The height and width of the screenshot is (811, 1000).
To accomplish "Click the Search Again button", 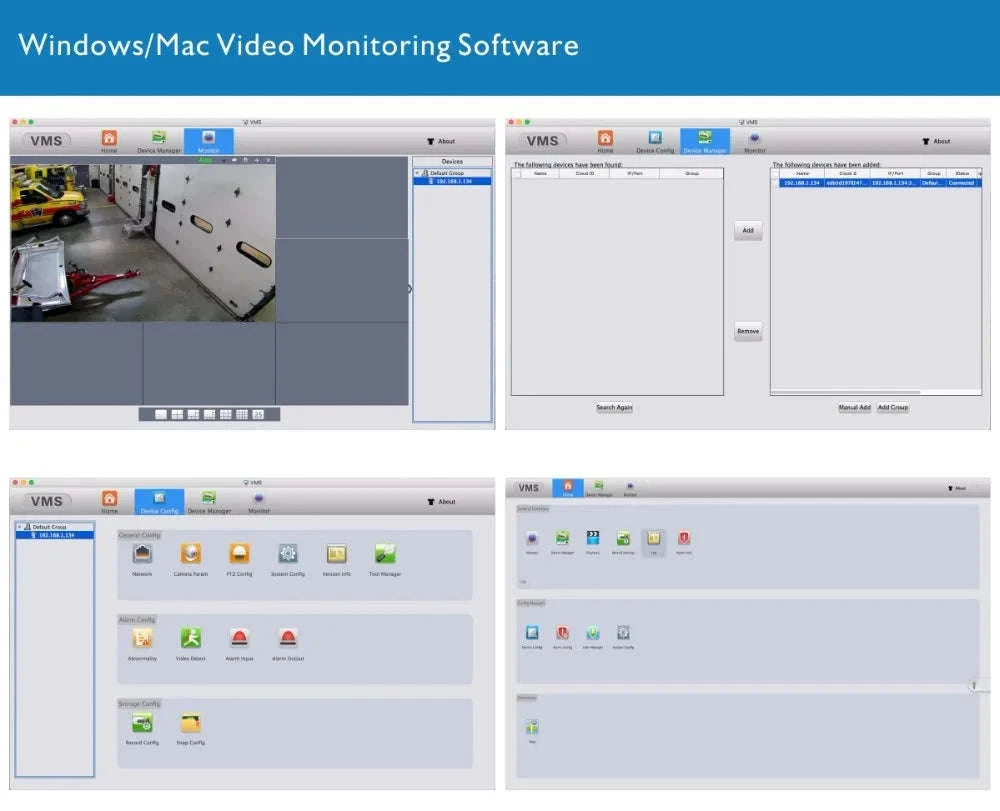I will click(x=614, y=407).
